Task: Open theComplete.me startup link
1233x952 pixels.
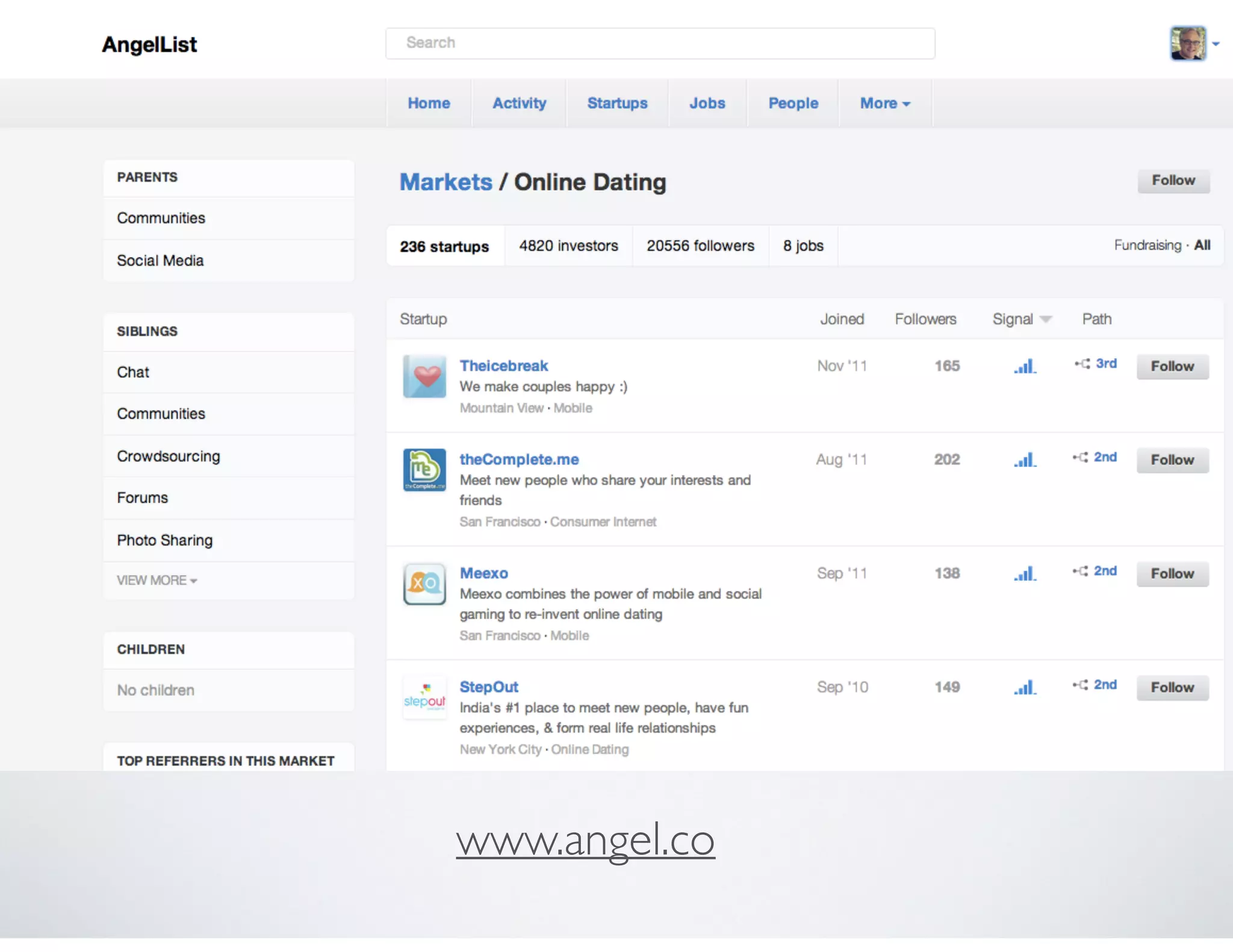Action: [x=519, y=460]
